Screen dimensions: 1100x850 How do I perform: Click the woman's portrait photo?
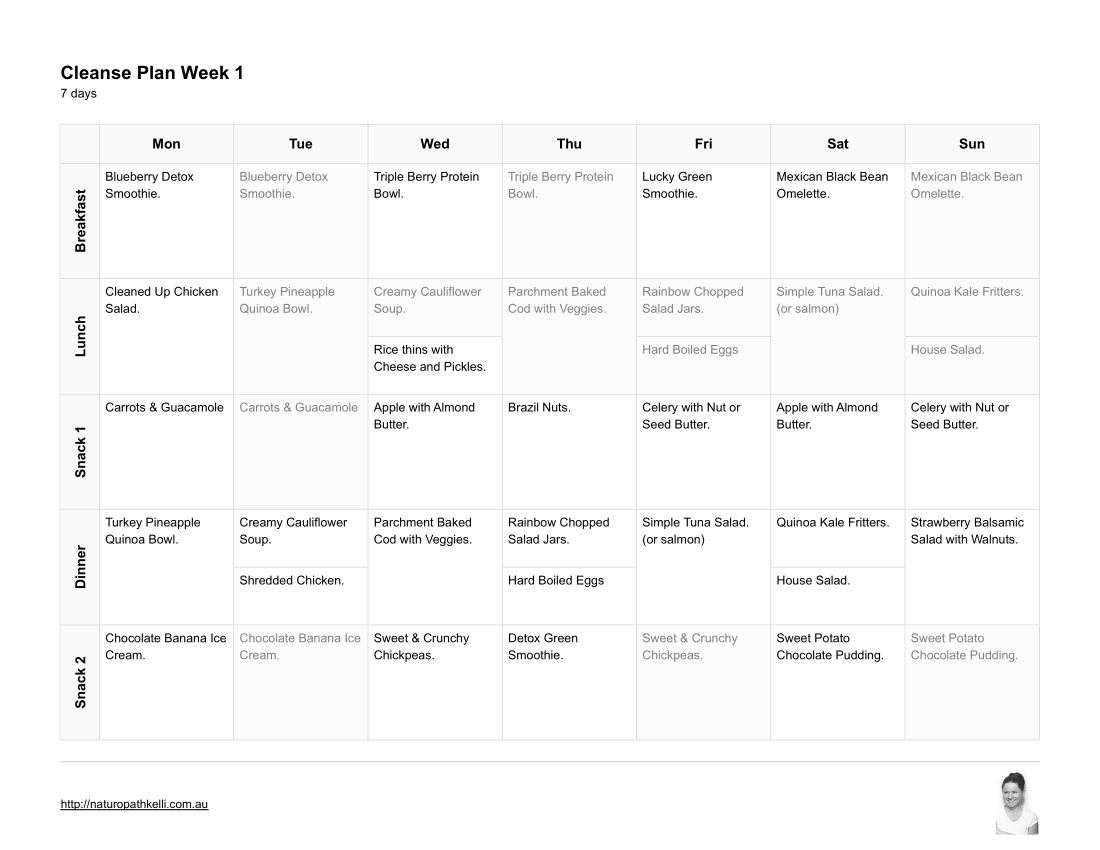click(x=1017, y=803)
